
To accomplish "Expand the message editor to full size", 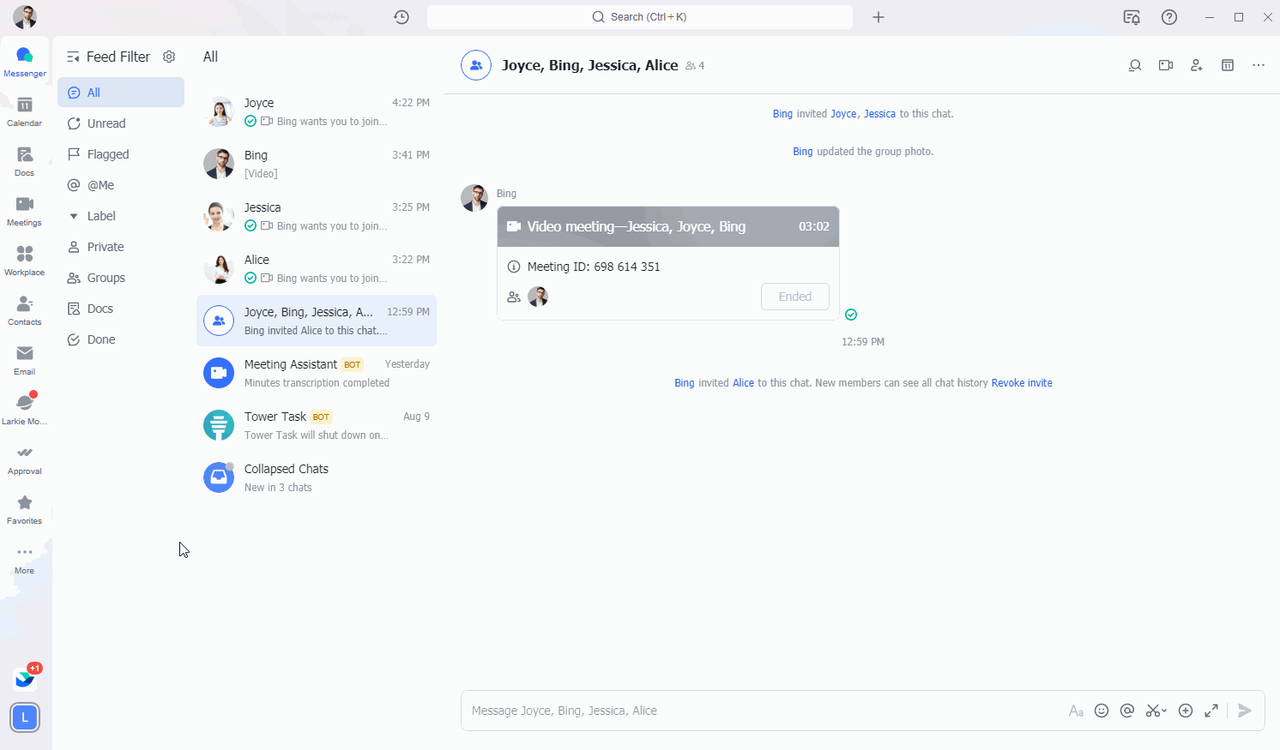I will [x=1211, y=711].
